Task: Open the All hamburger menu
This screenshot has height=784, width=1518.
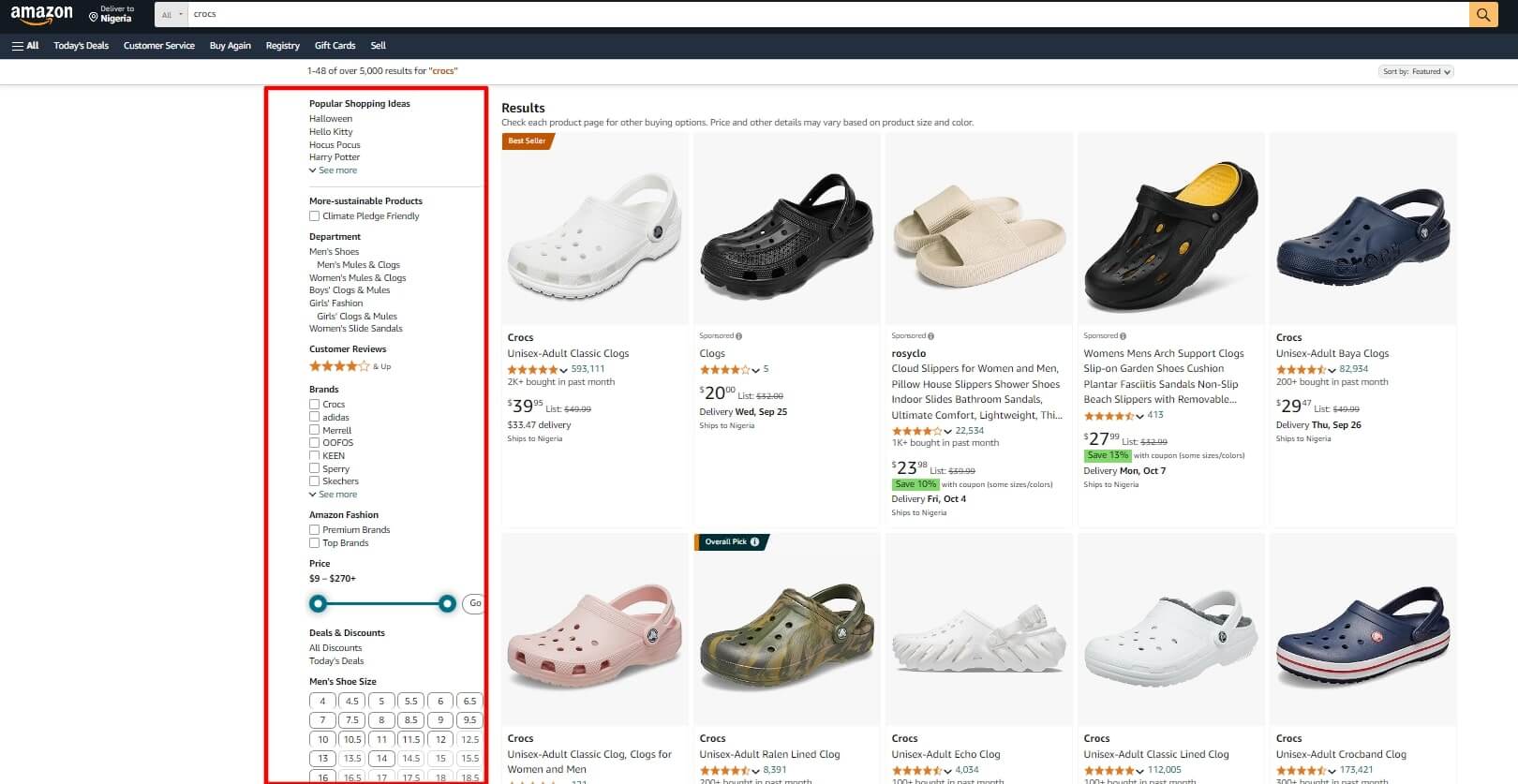Action: coord(25,45)
